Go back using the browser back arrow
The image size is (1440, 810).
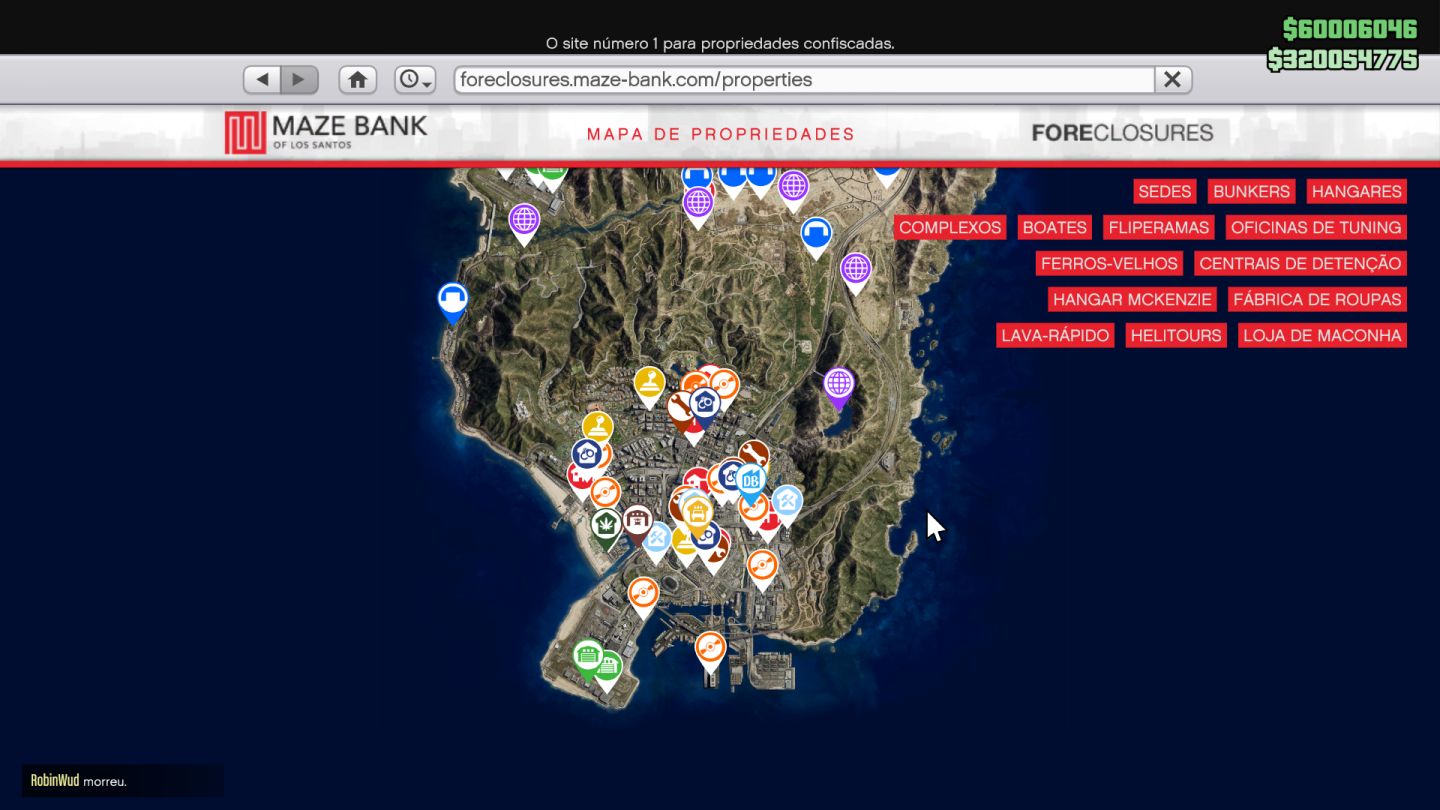[x=262, y=79]
